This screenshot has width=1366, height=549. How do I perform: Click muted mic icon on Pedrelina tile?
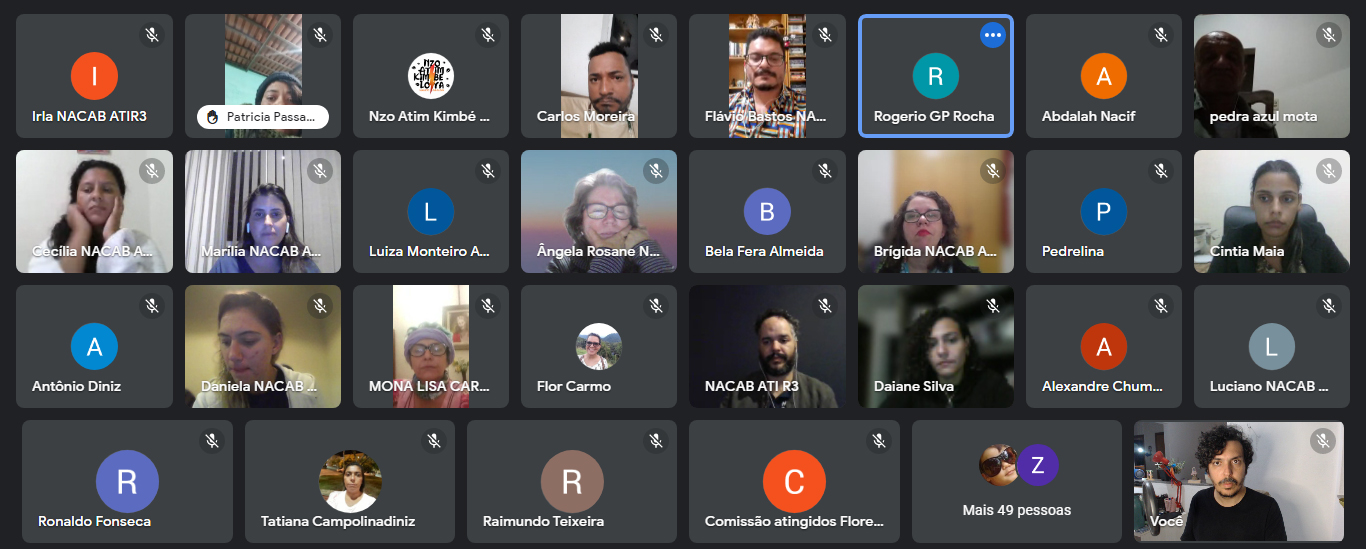[1160, 171]
